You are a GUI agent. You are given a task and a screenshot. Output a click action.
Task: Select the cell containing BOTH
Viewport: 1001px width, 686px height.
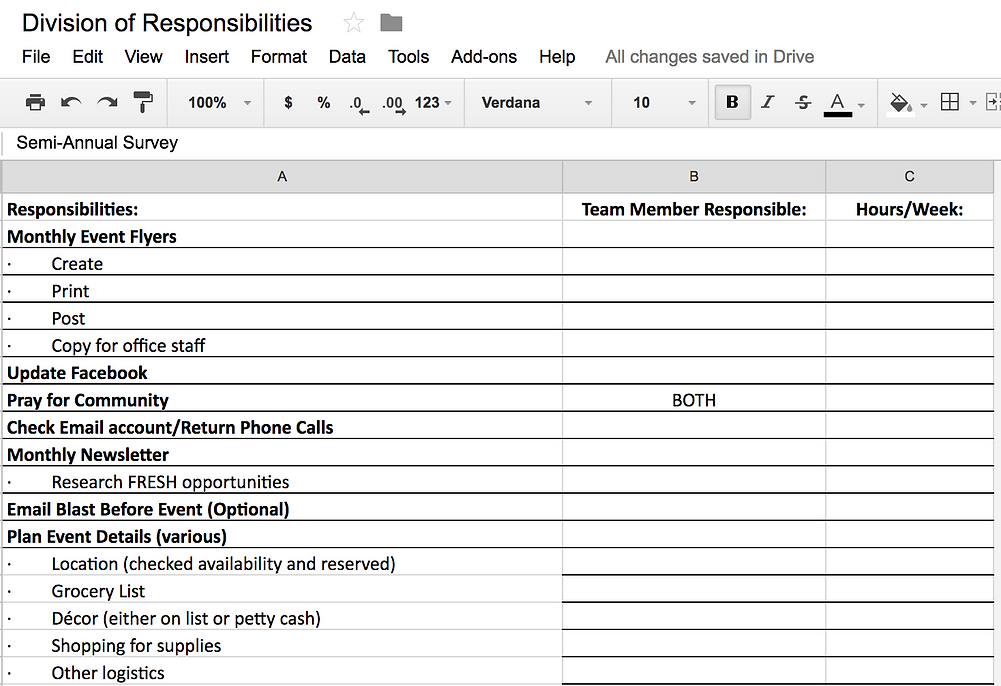click(x=693, y=400)
